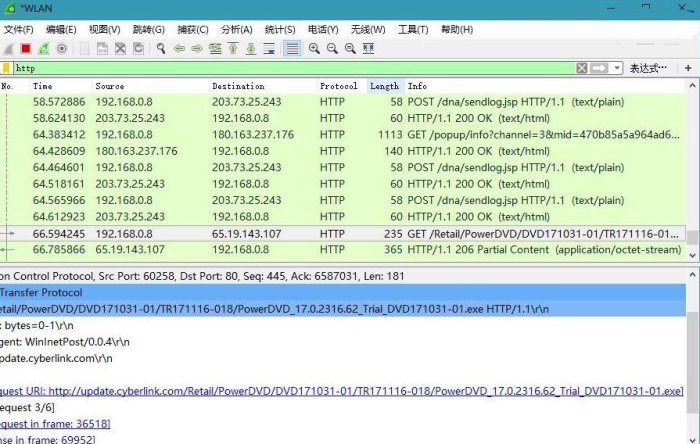The image size is (700, 444).
Task: Sort packets by the No. column header
Action: point(14,86)
